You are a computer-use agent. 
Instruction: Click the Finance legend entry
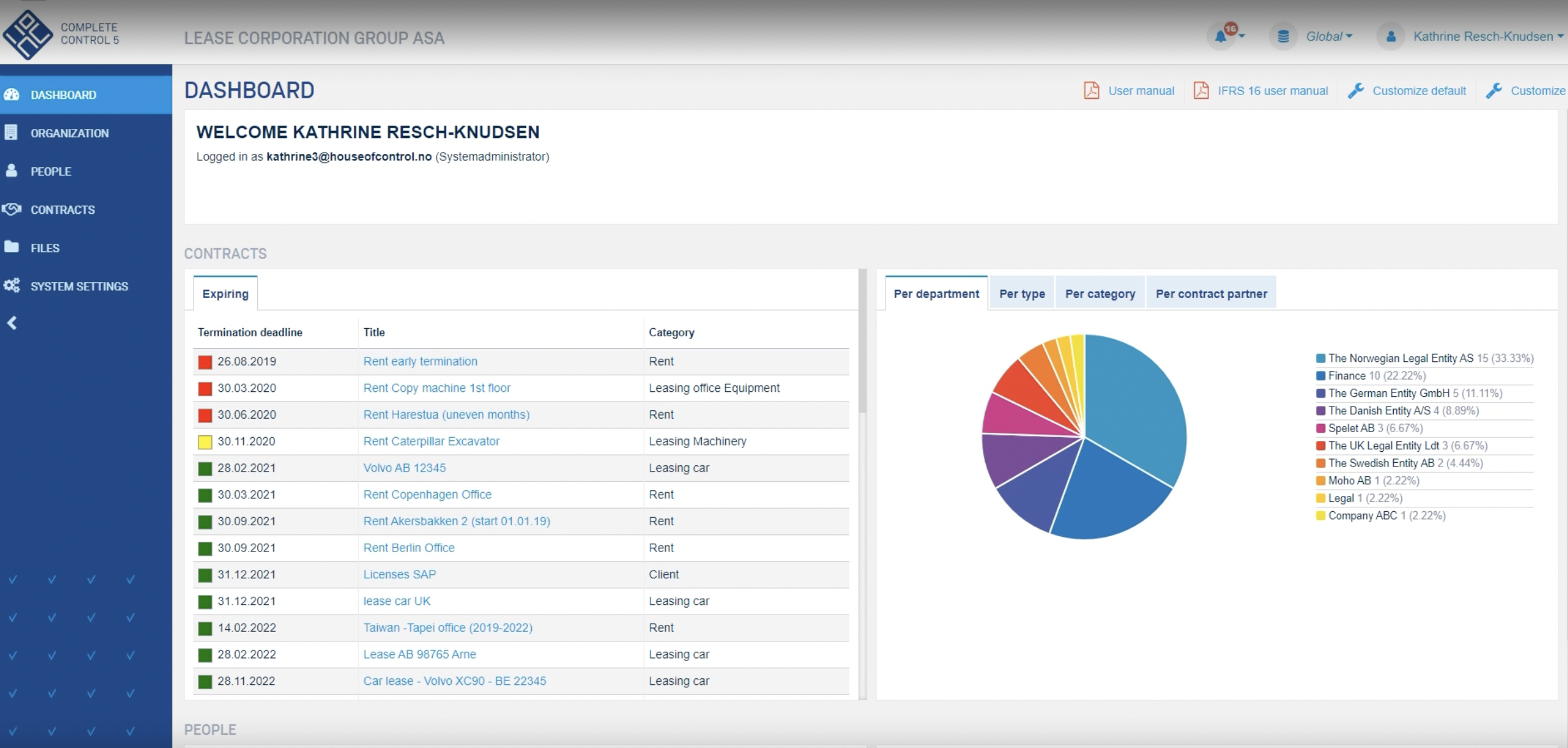coord(1371,375)
